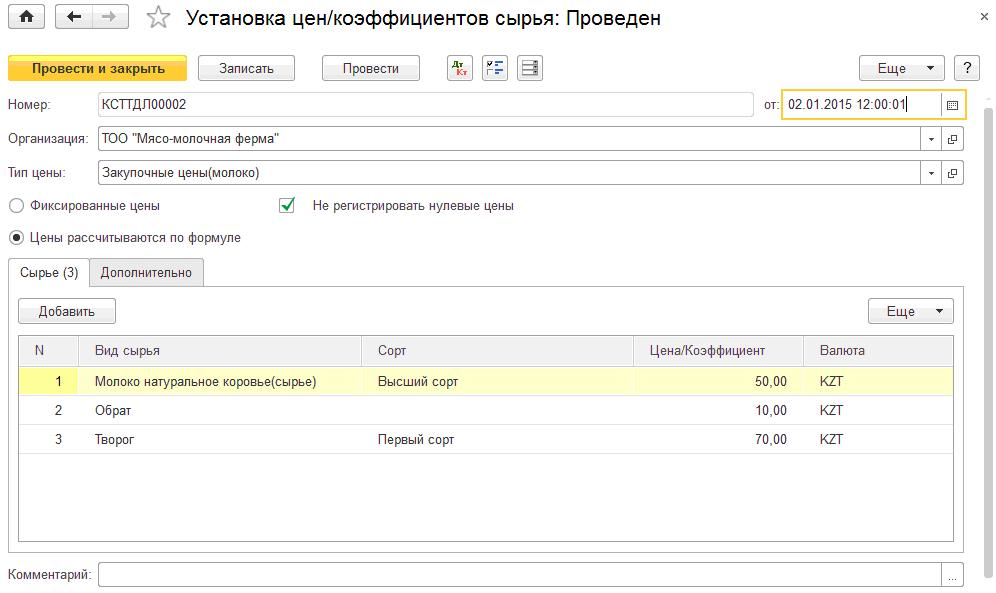
Task: Expand the Тип цены dropdown list
Action: tap(931, 173)
